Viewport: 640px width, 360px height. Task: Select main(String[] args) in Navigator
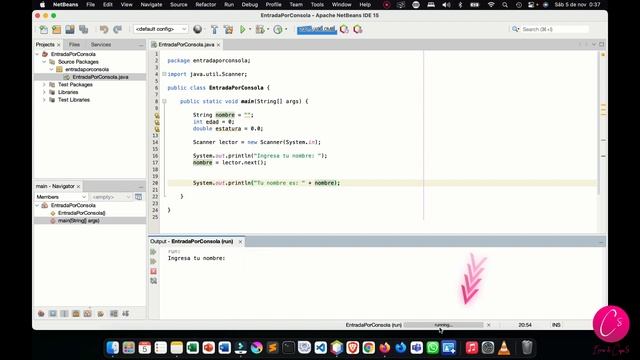[x=78, y=221]
